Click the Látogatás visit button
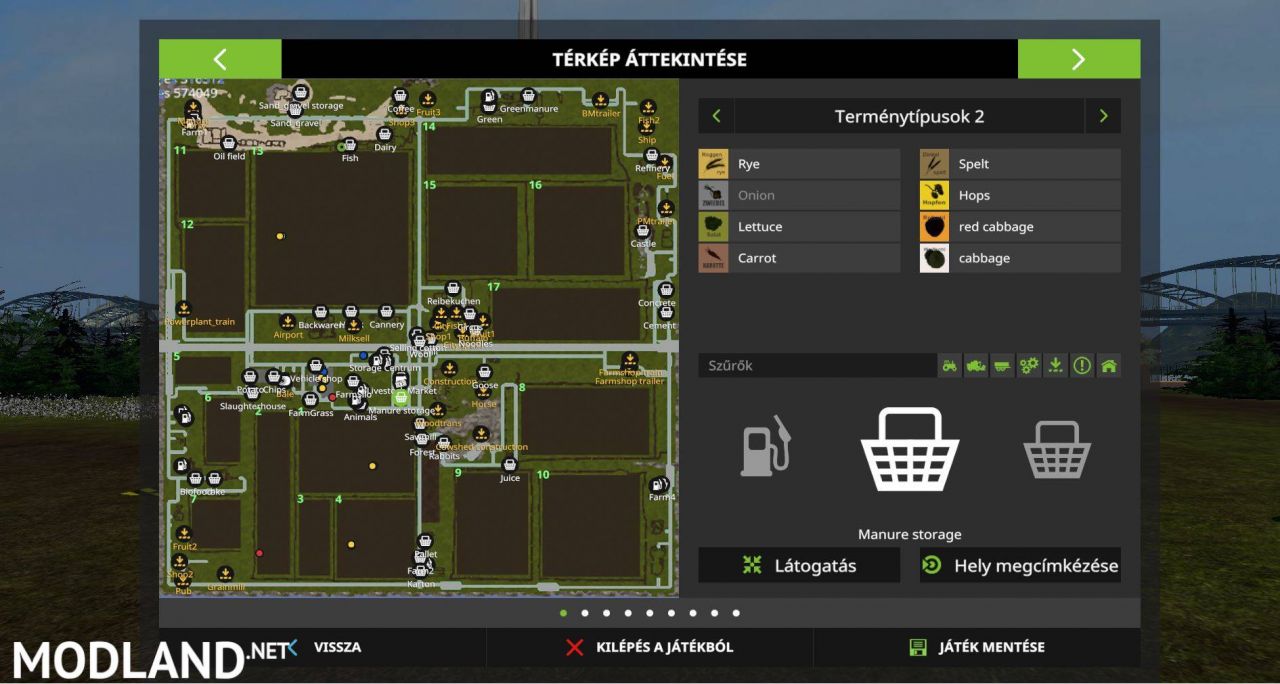This screenshot has height=684, width=1280. (799, 565)
